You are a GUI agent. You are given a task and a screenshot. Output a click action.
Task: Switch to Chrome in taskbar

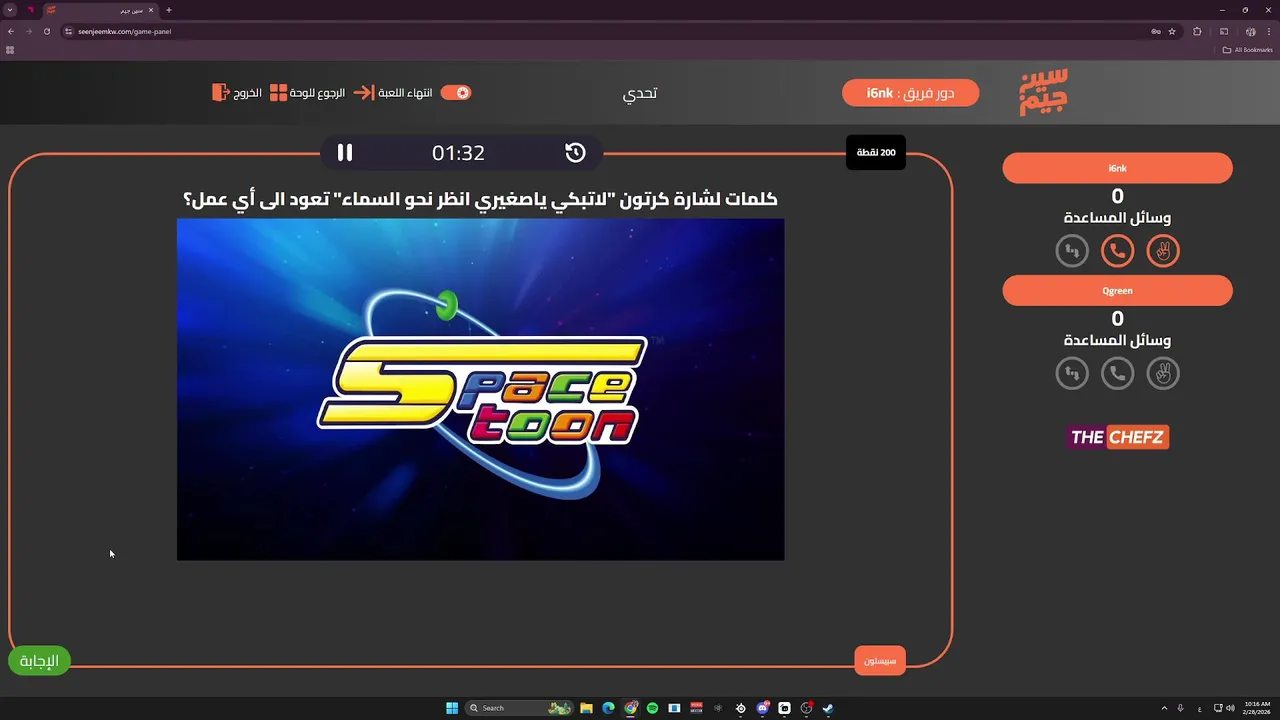631,708
